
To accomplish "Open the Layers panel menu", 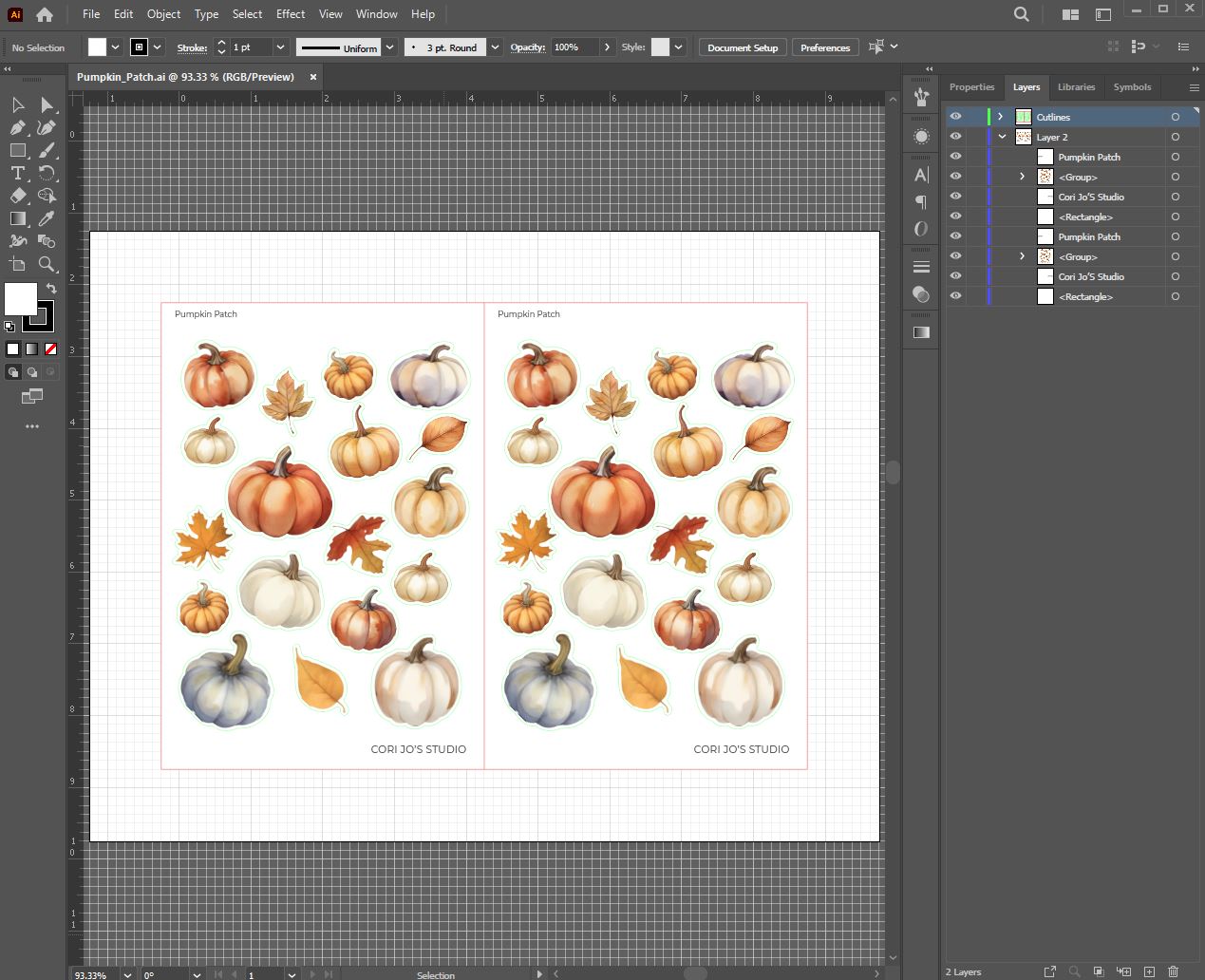I will (x=1194, y=87).
